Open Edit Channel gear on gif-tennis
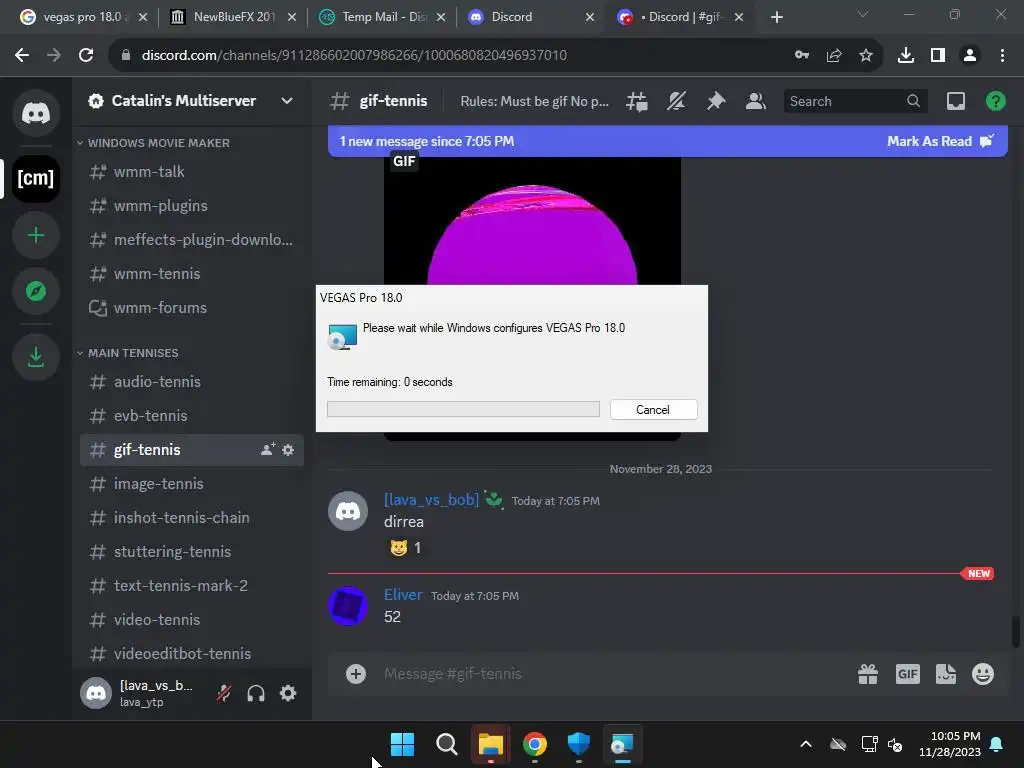The height and width of the screenshot is (768, 1024). tap(288, 450)
